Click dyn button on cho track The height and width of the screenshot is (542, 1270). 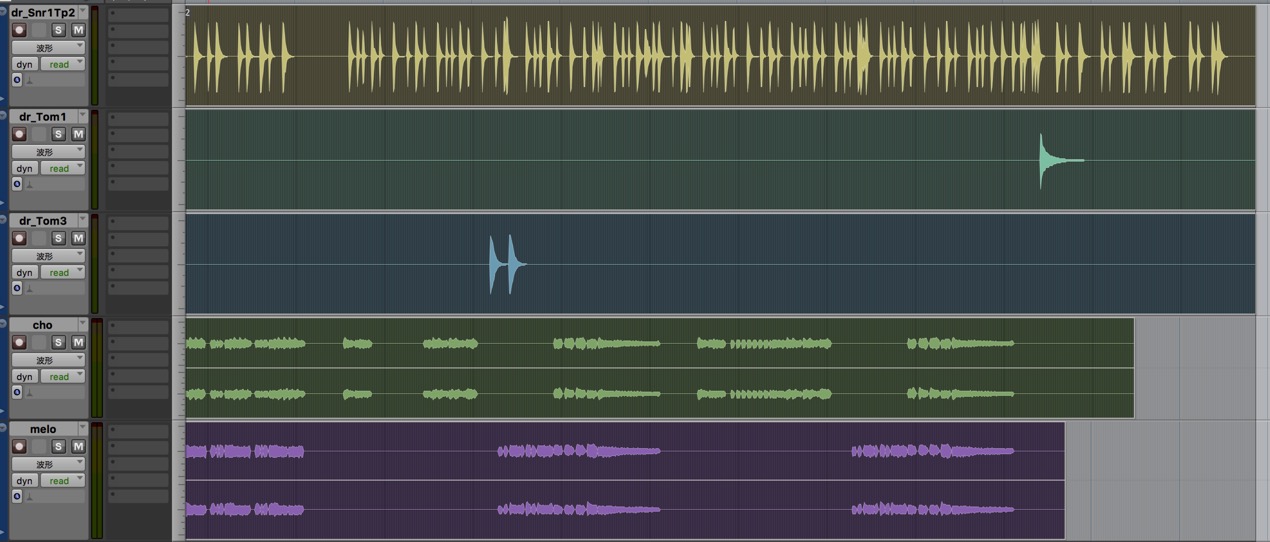[x=24, y=376]
